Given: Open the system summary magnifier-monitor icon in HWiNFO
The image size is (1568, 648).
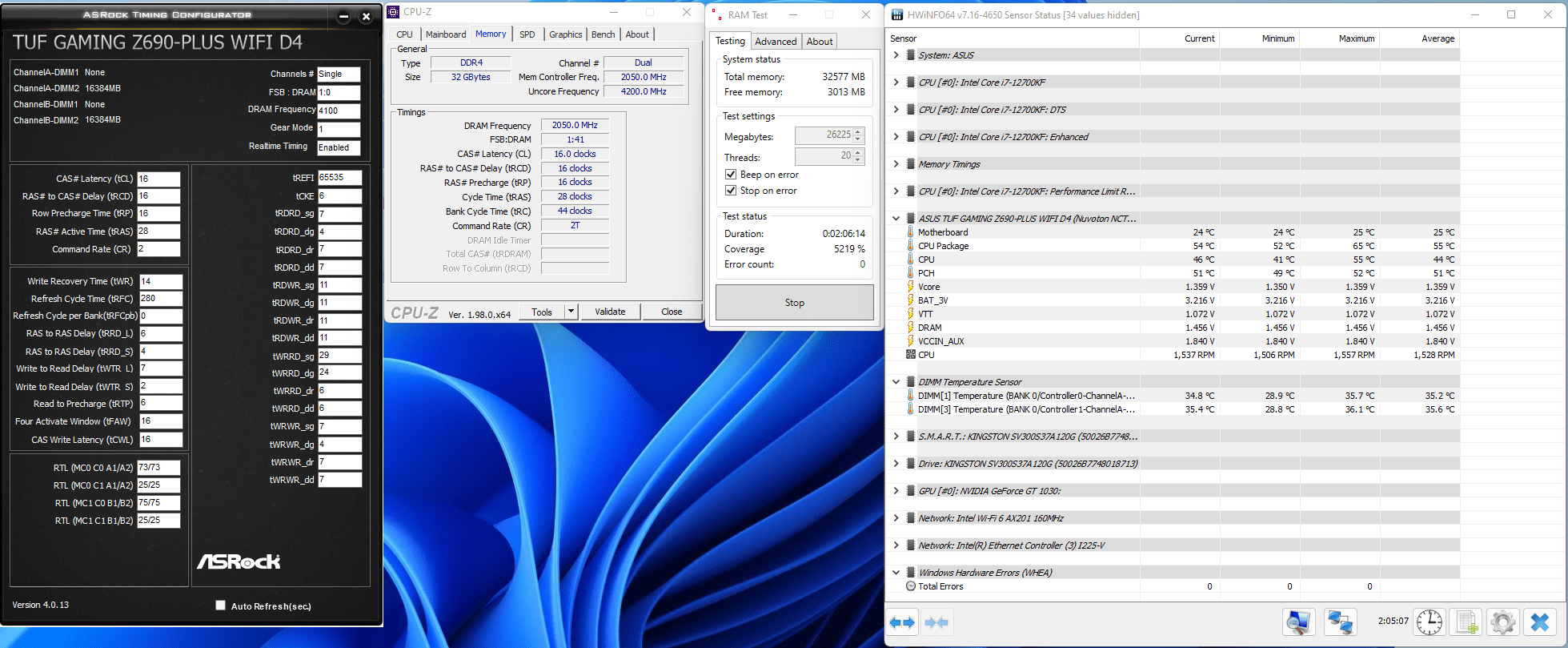Looking at the screenshot, I should (x=1298, y=622).
